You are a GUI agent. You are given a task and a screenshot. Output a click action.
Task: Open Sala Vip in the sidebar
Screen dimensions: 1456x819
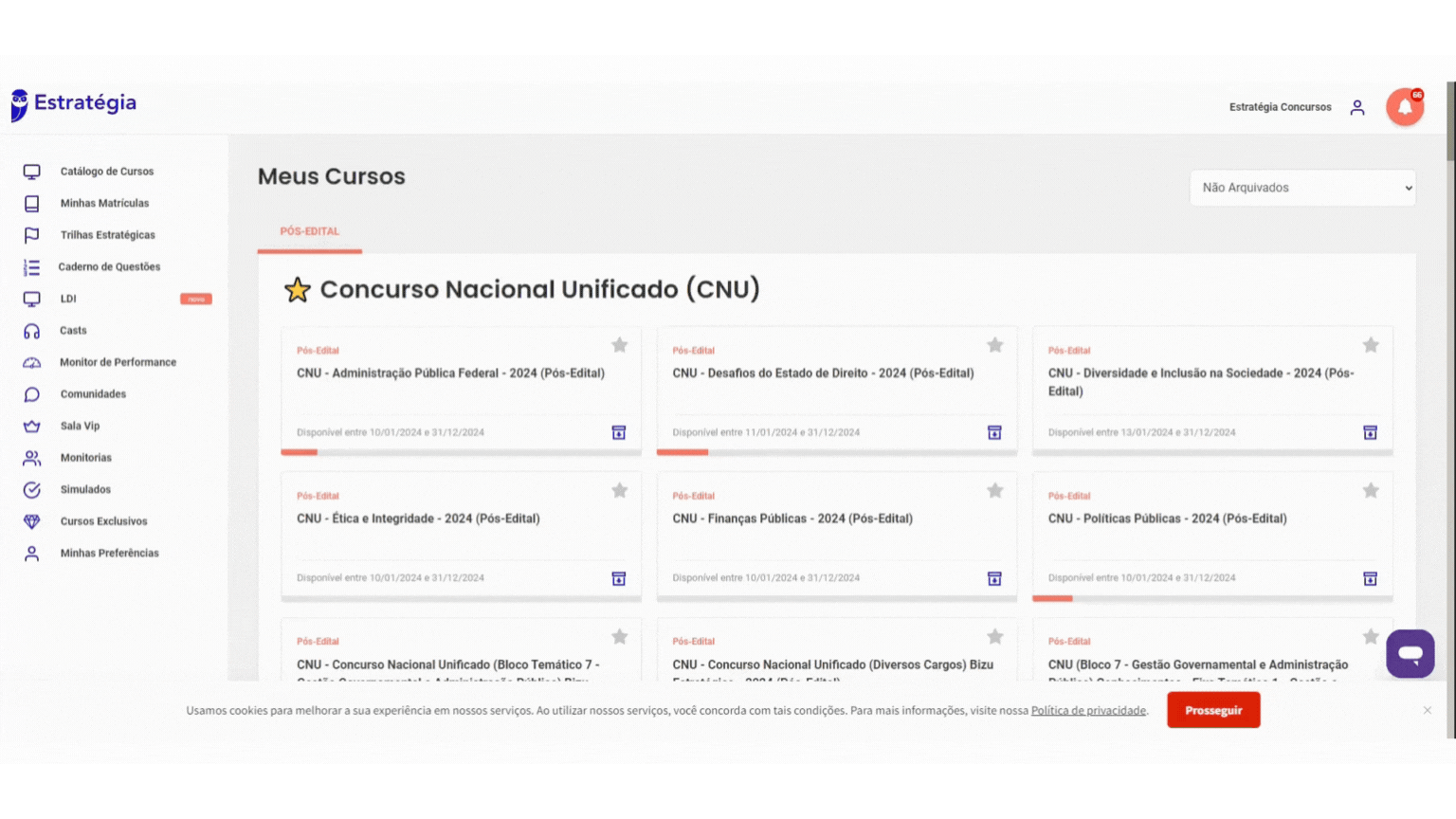tap(80, 427)
